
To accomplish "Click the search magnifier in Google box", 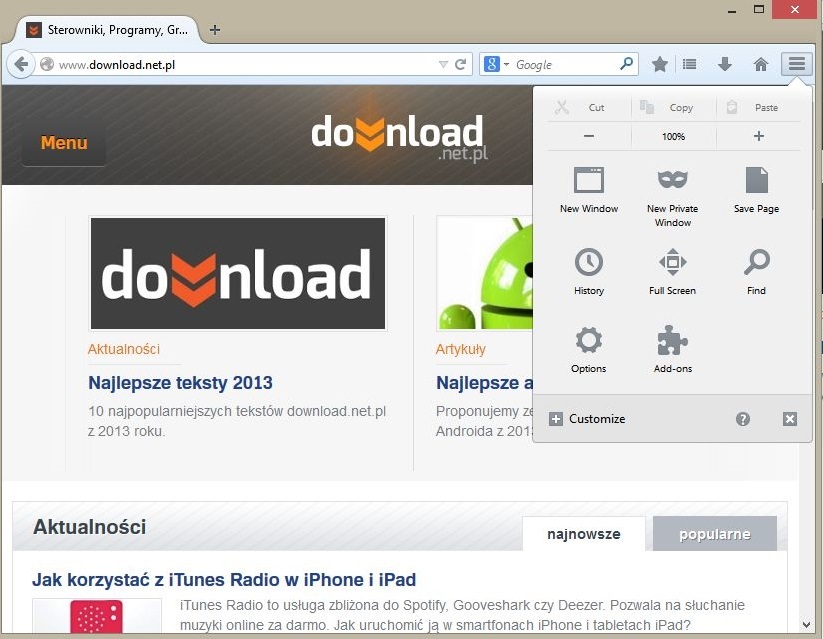I will point(626,64).
